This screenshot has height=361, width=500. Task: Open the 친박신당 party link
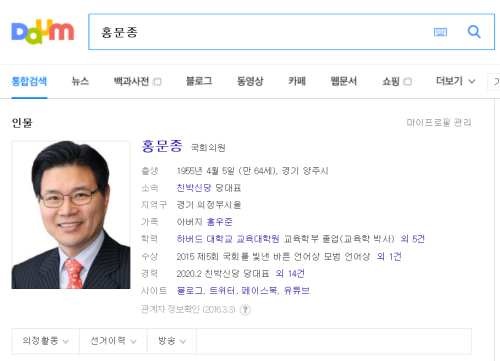194,188
